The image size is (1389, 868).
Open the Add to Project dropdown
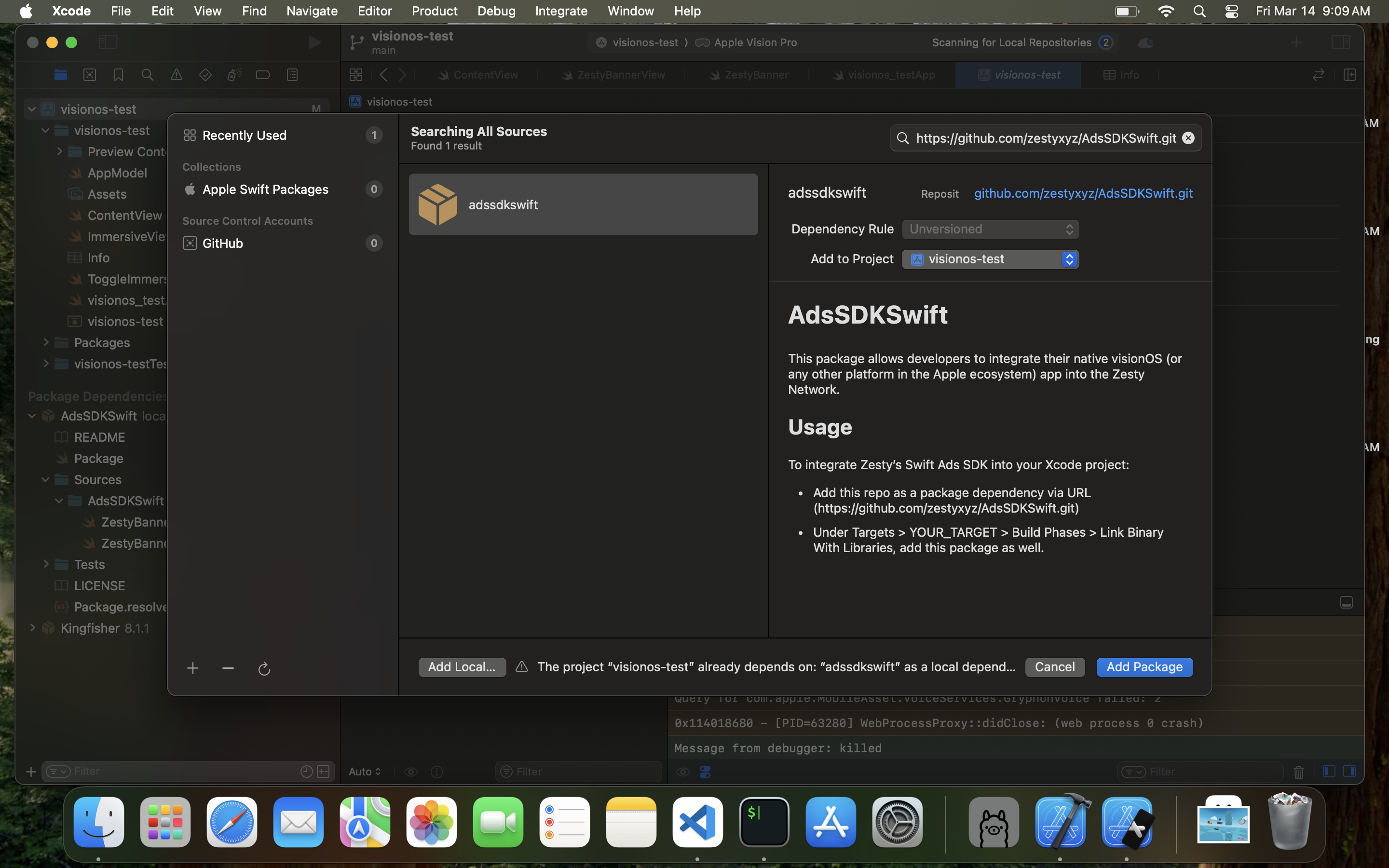(x=990, y=259)
